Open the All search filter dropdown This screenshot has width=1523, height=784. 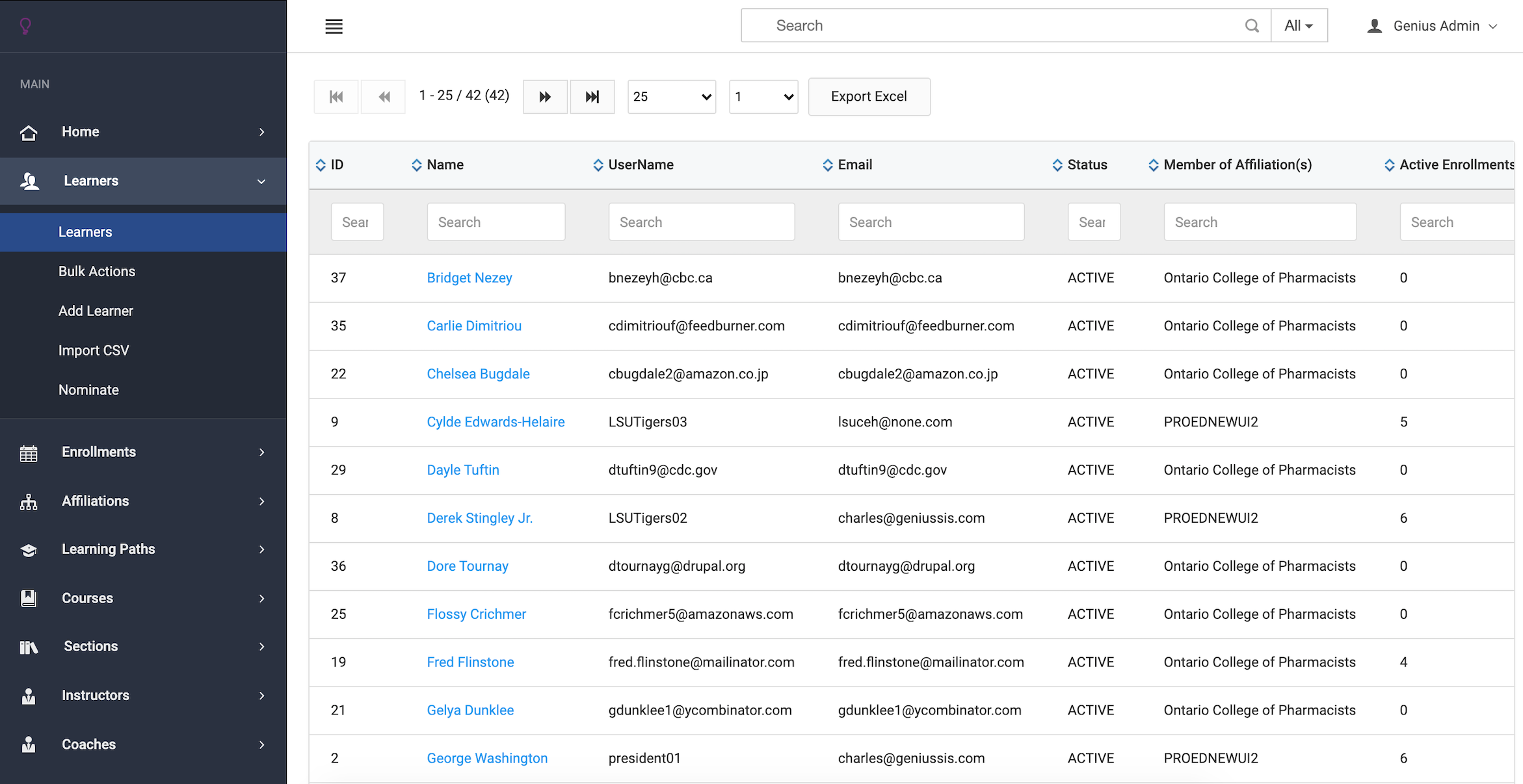click(x=1299, y=26)
